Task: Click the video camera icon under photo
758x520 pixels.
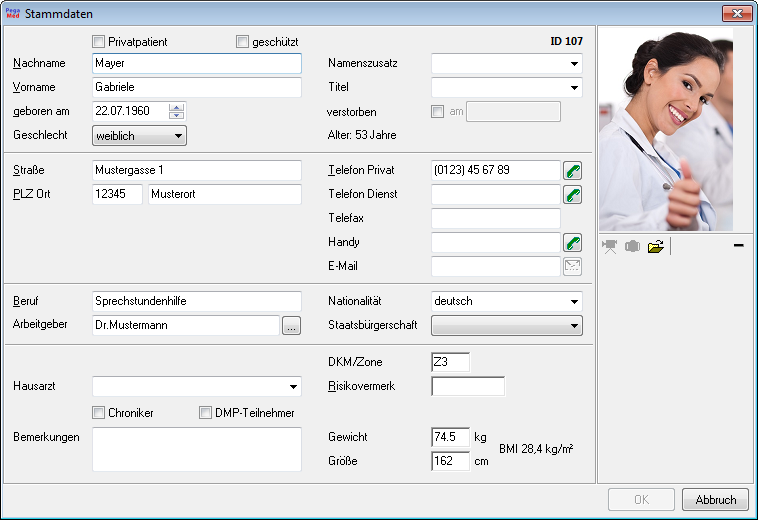Action: click(610, 247)
